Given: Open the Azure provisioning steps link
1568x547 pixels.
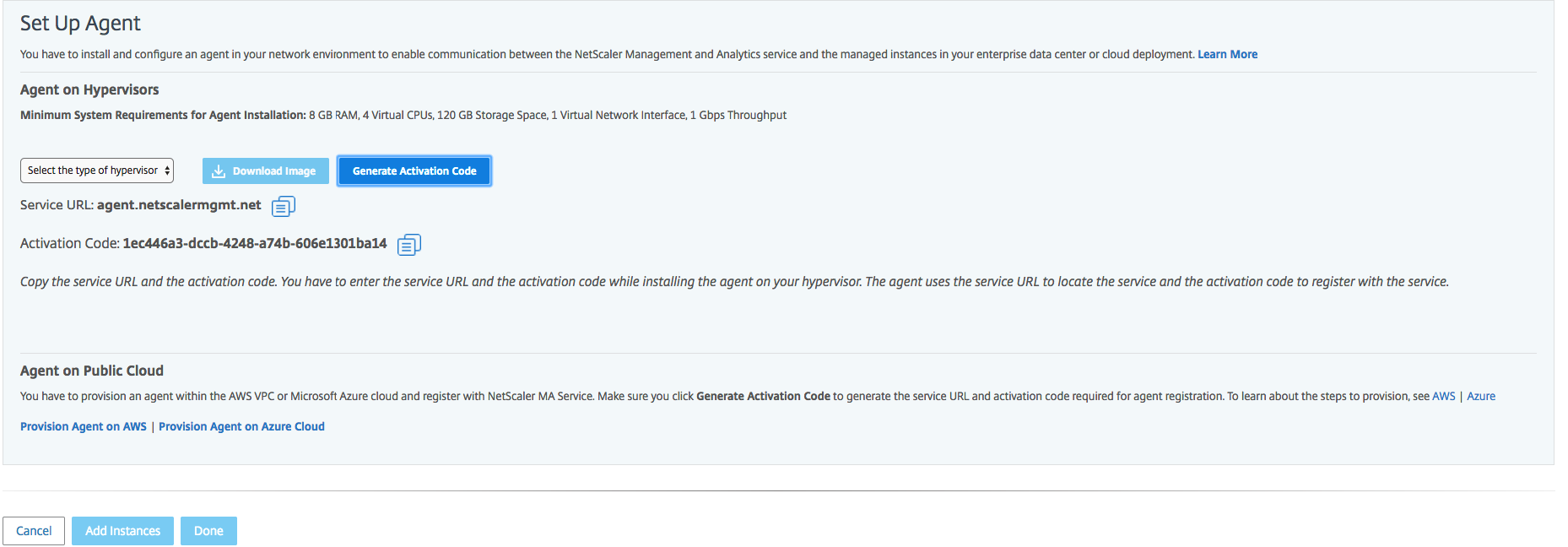Looking at the screenshot, I should [x=1480, y=396].
